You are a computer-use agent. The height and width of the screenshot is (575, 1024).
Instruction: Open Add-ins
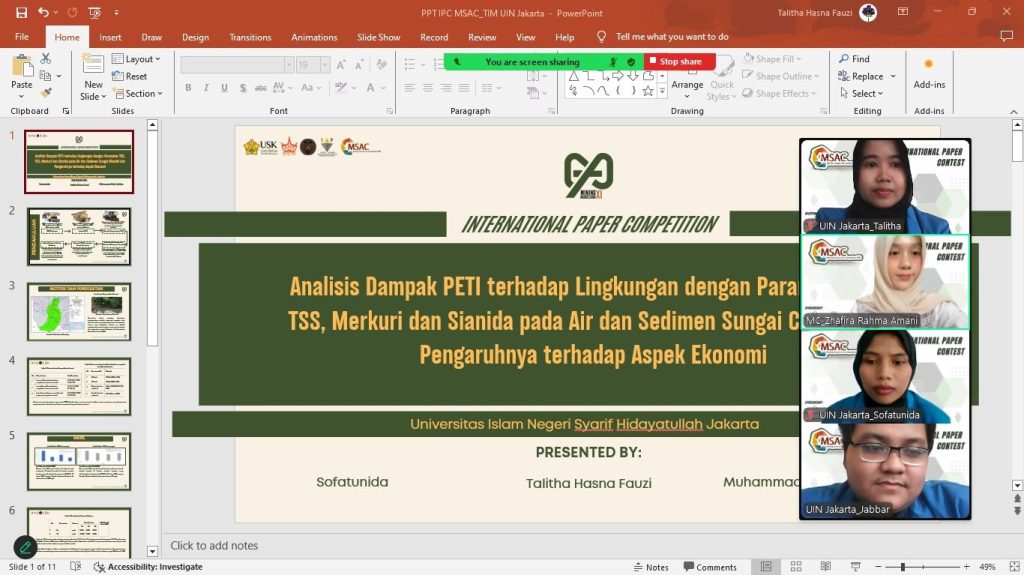coord(929,73)
